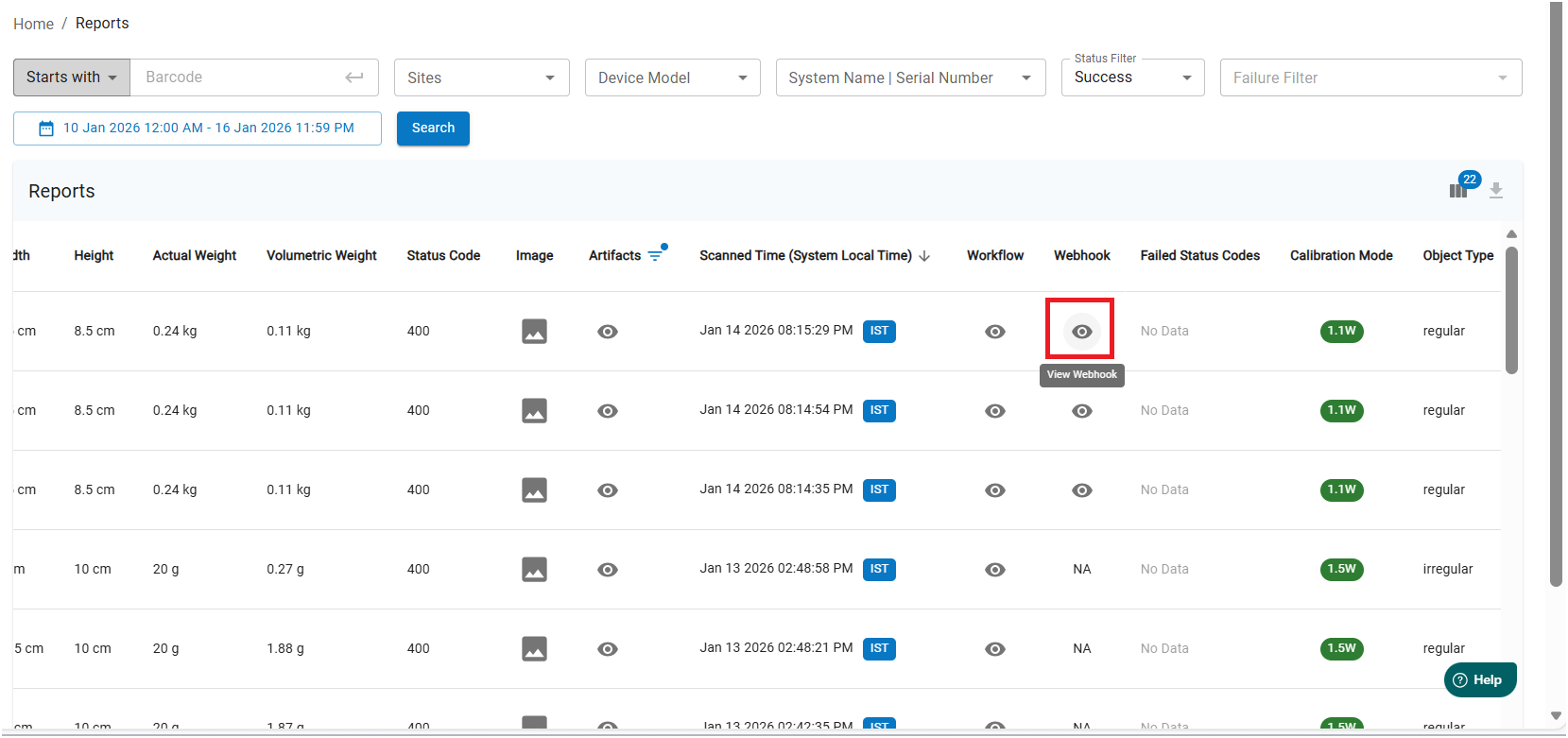This screenshot has width=1568, height=738.
Task: Open the Device Model dropdown
Action: pos(672,77)
